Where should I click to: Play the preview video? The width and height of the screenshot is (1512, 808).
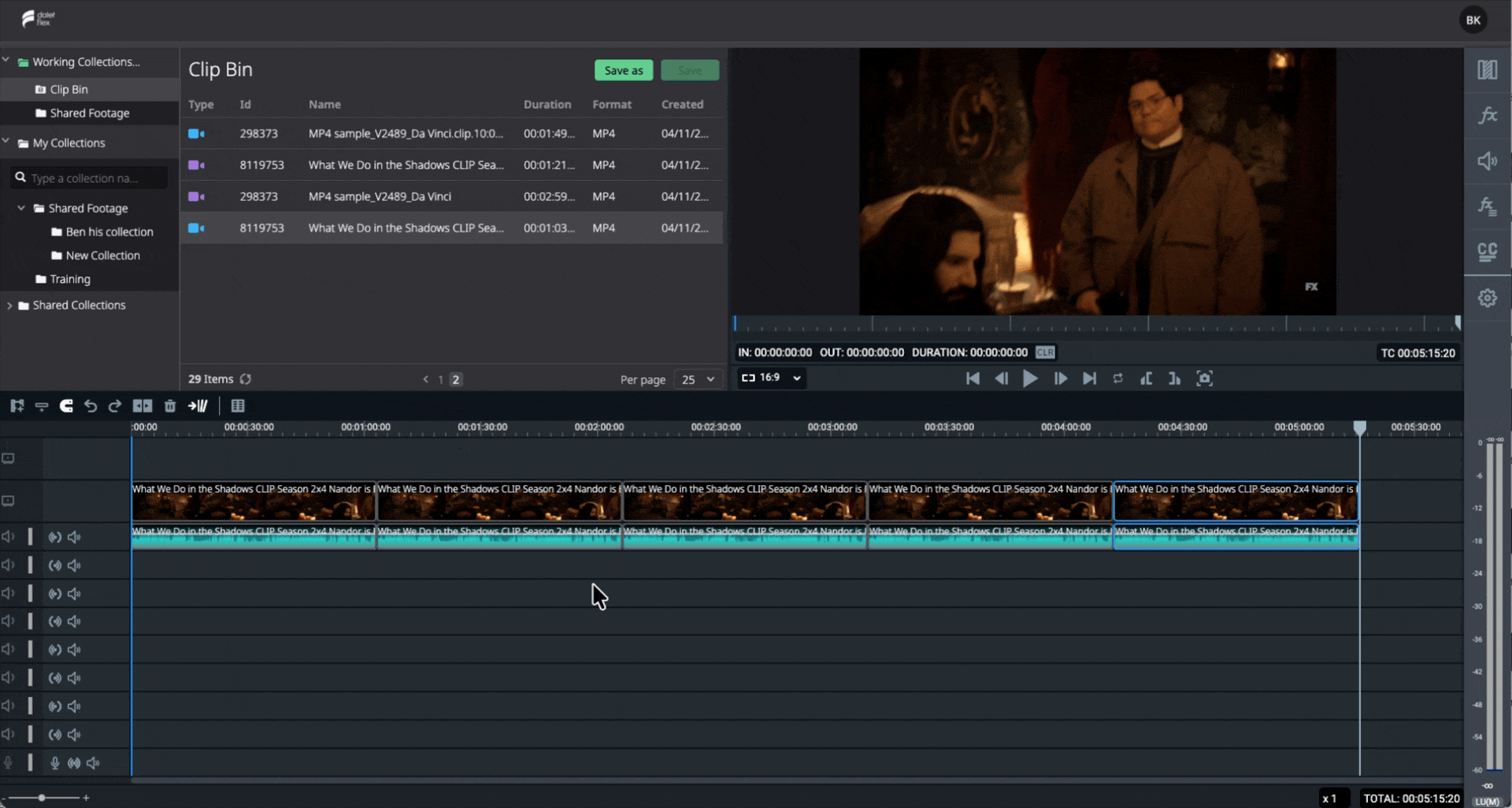(x=1030, y=379)
